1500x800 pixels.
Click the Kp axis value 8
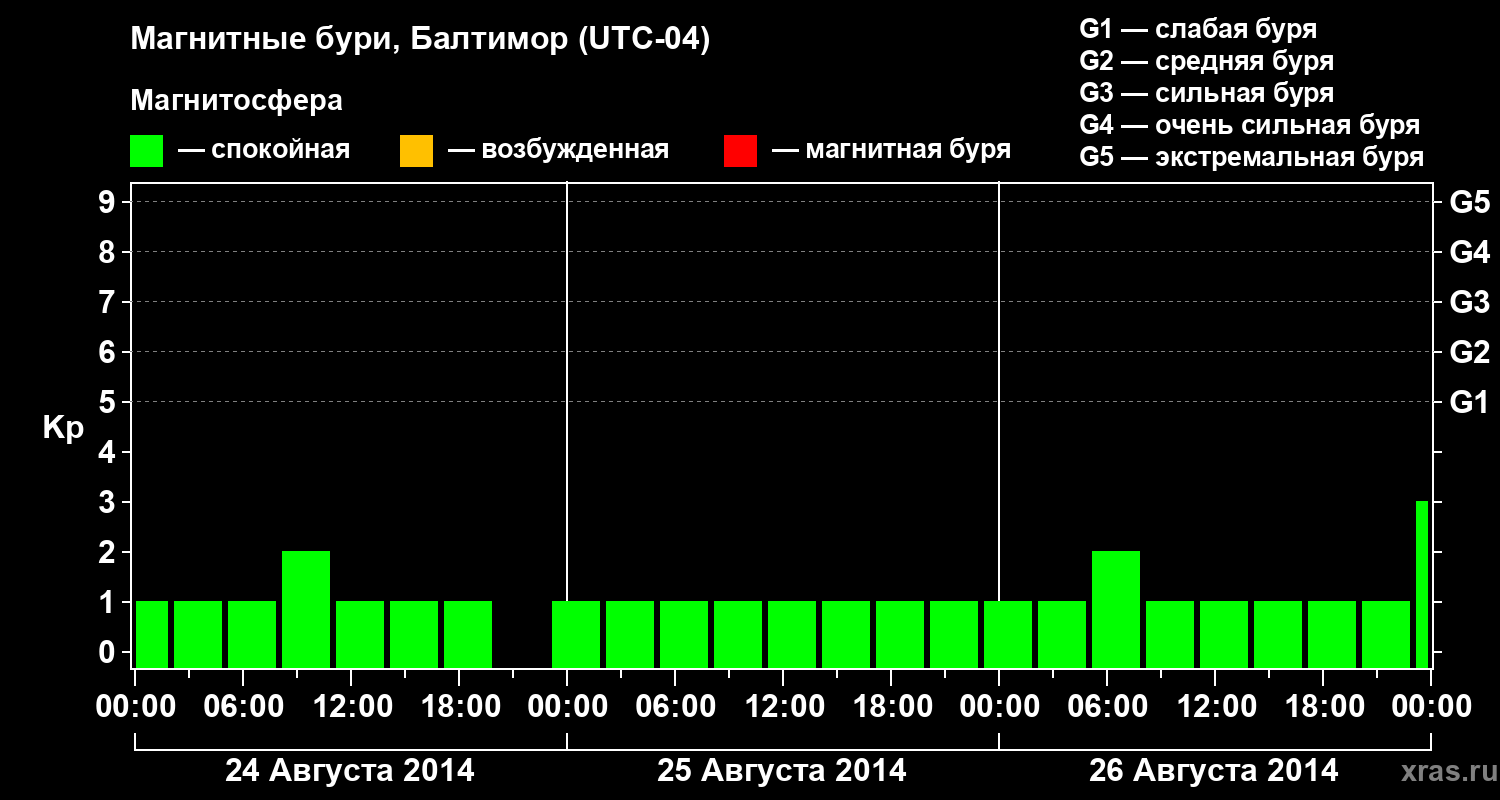[109, 252]
